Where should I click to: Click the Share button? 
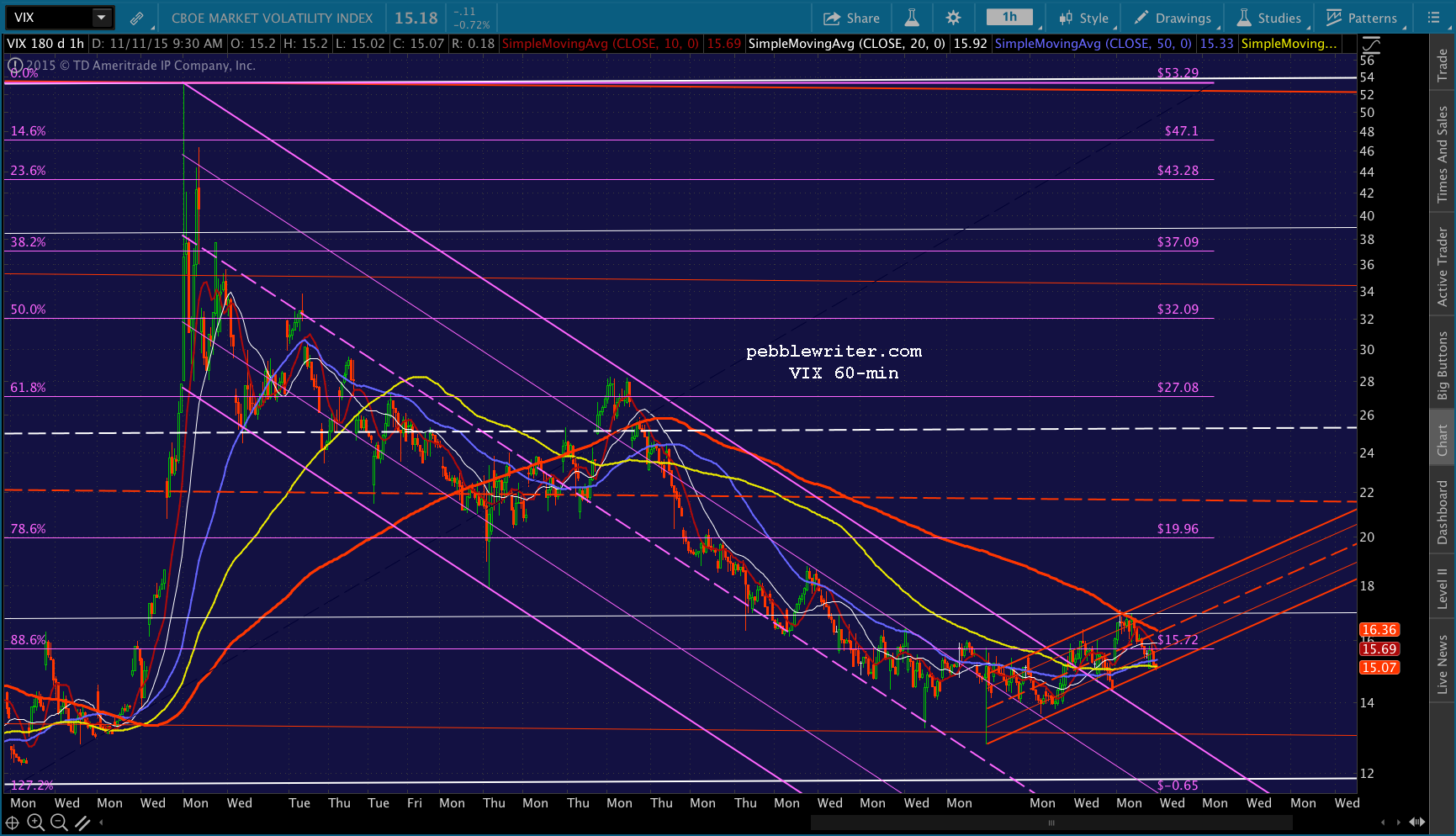[851, 18]
